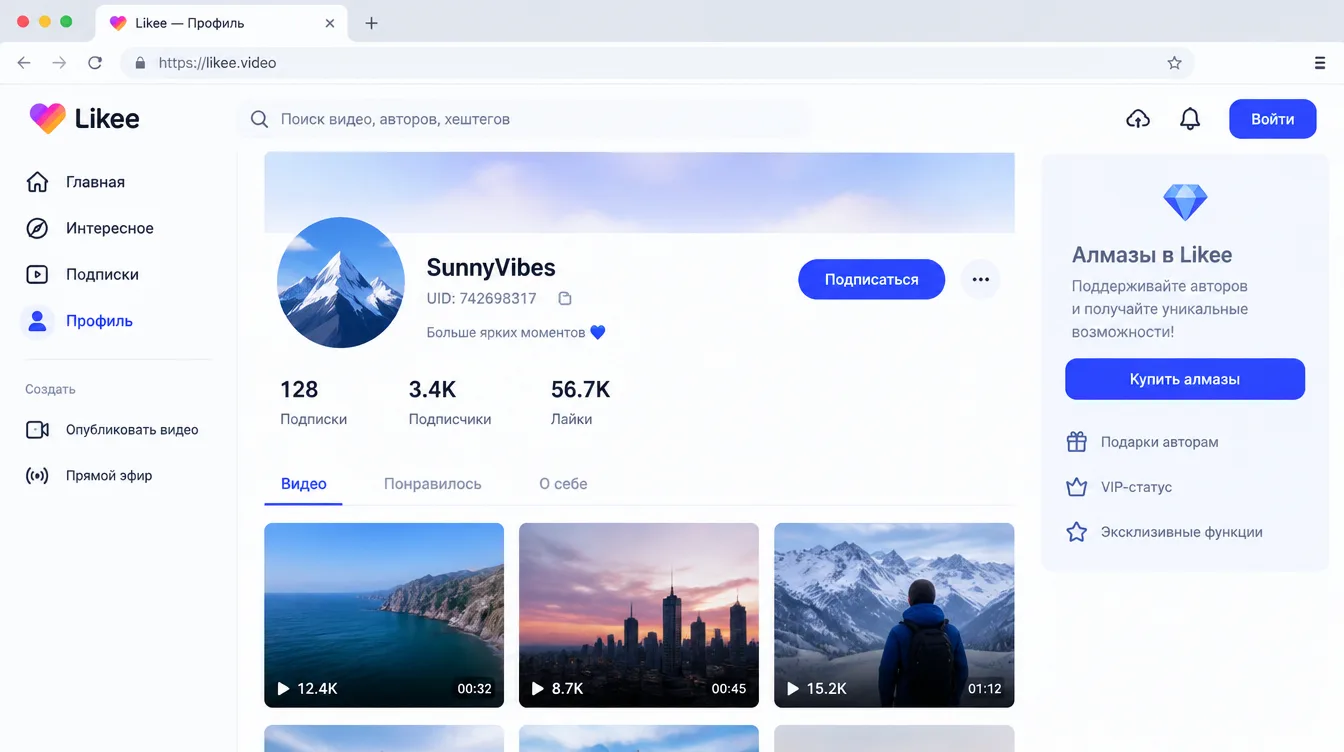Screen dimensions: 1344x752
Task: Click the Подписки play icon
Action: tap(37, 274)
